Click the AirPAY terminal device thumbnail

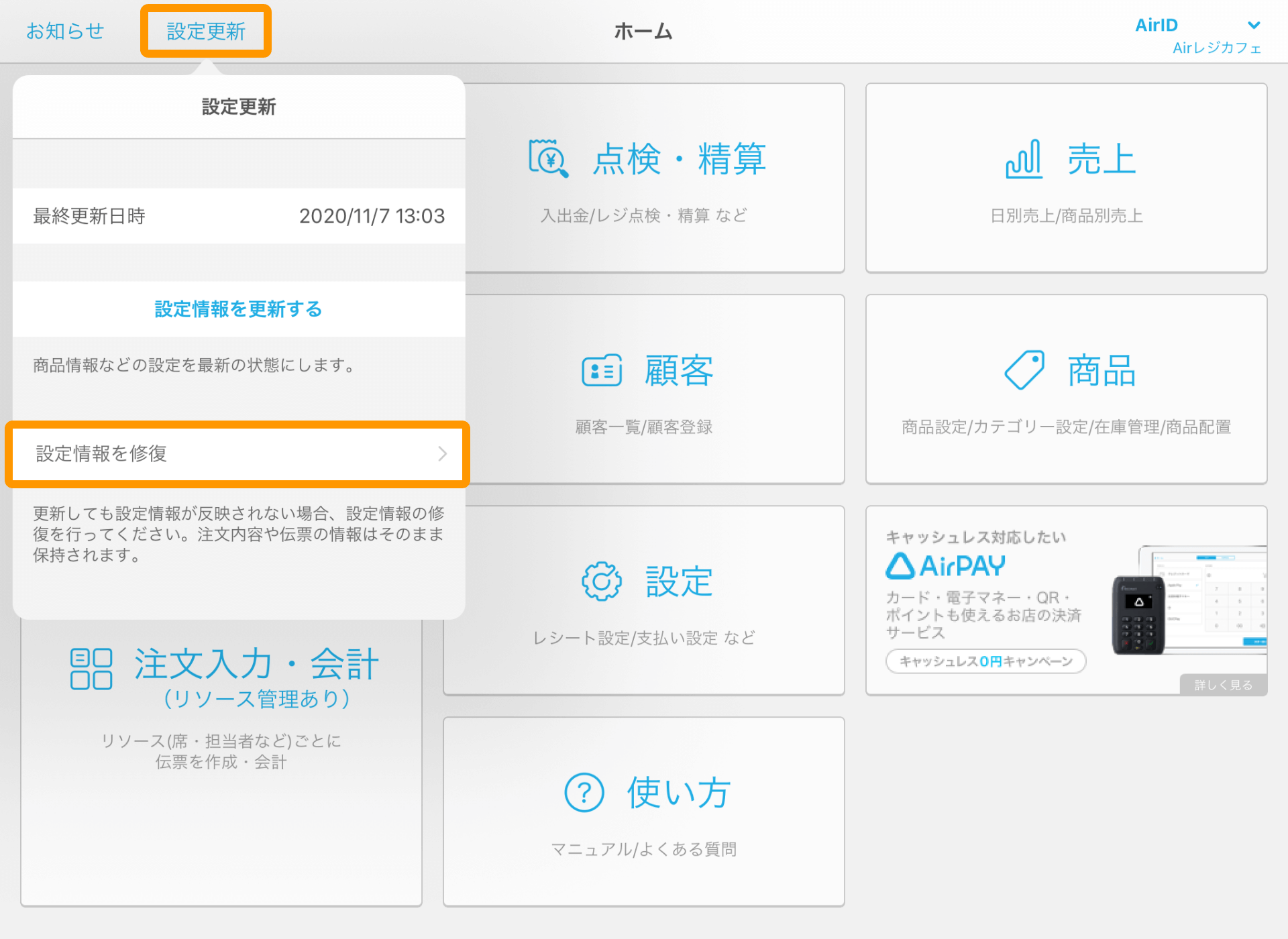[1138, 614]
